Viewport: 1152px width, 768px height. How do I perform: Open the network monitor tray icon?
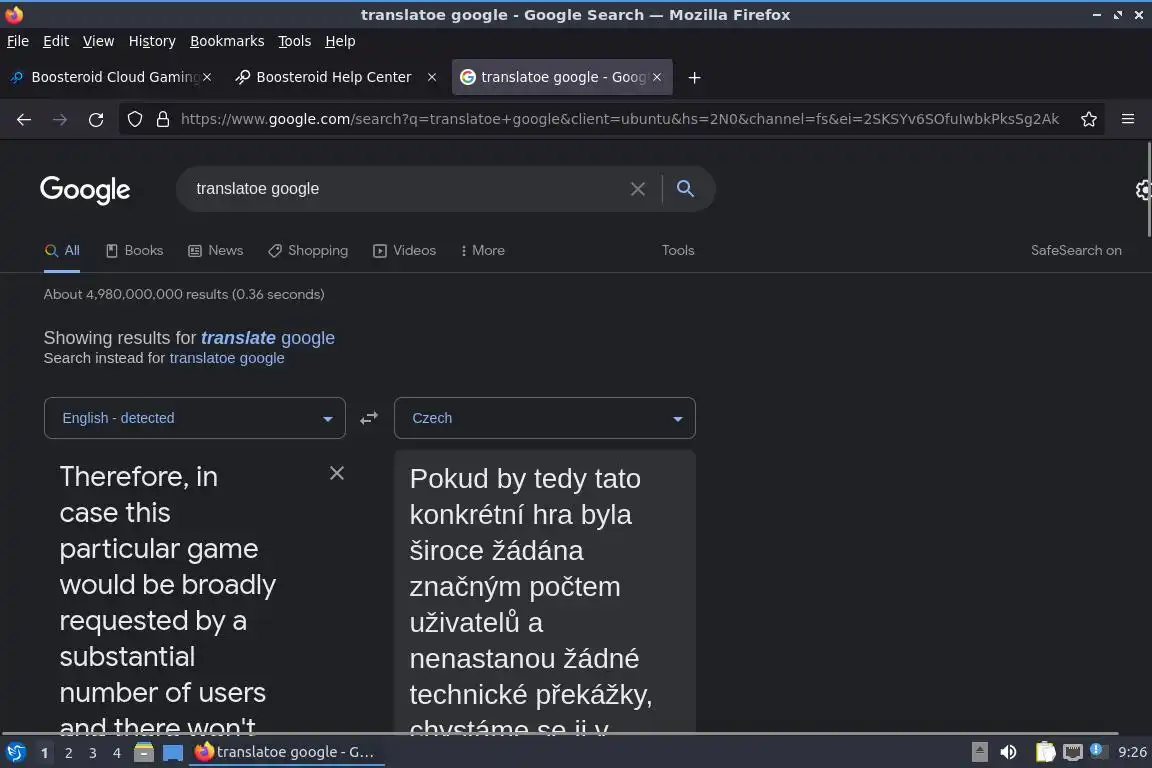1073,753
